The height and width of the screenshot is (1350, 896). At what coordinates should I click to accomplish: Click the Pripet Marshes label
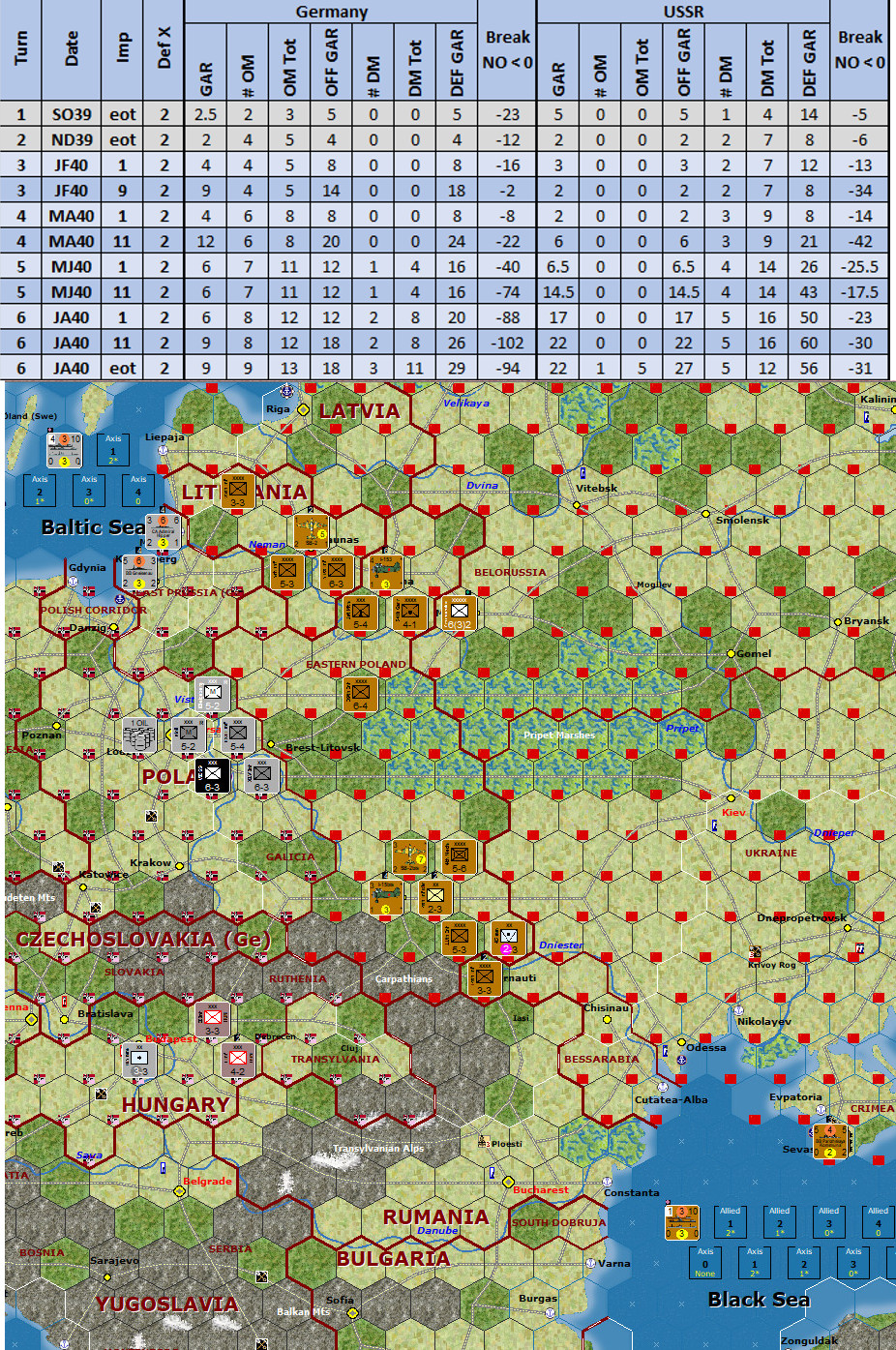tap(559, 735)
